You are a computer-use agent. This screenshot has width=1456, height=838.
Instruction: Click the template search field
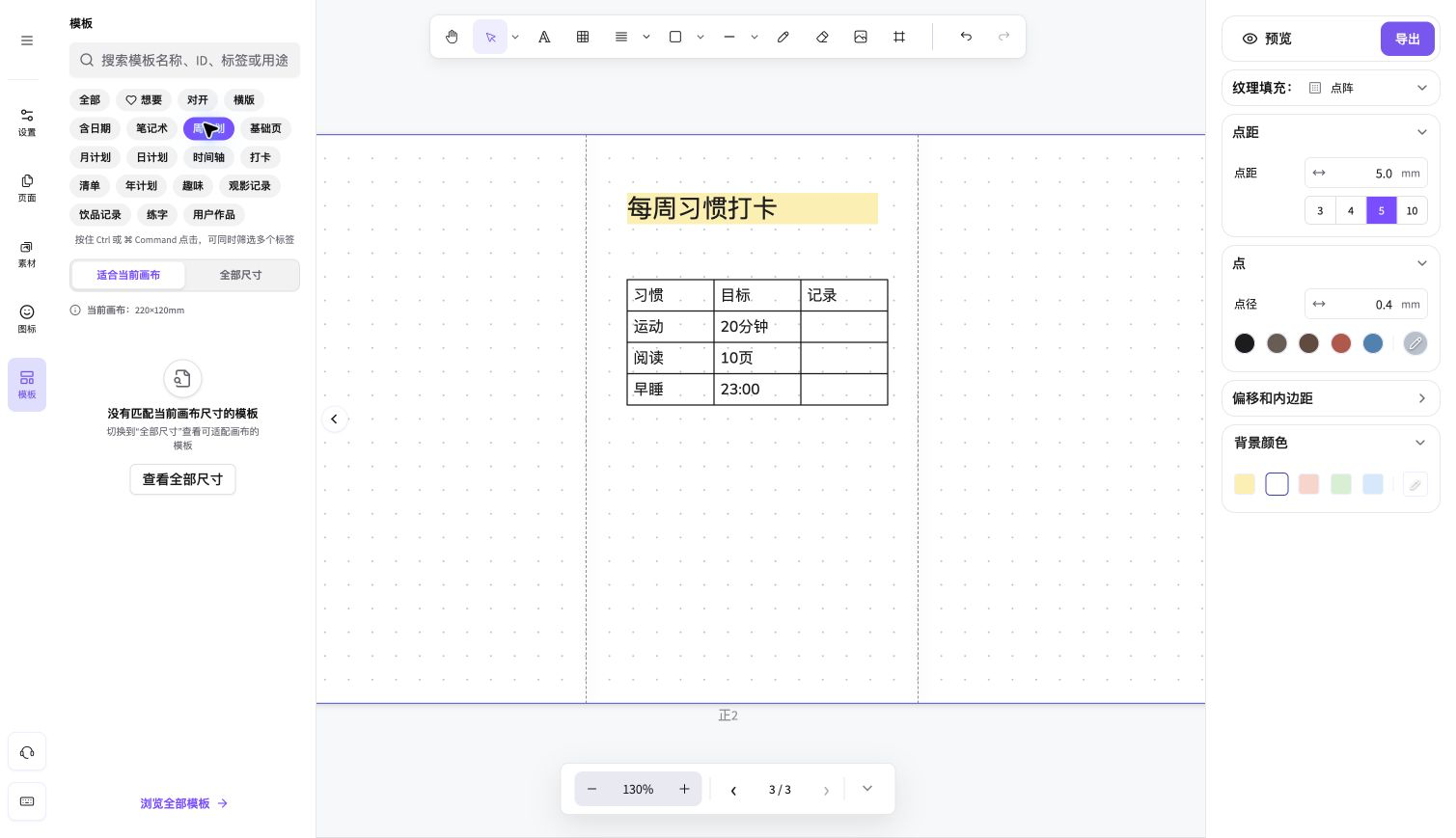(x=184, y=60)
